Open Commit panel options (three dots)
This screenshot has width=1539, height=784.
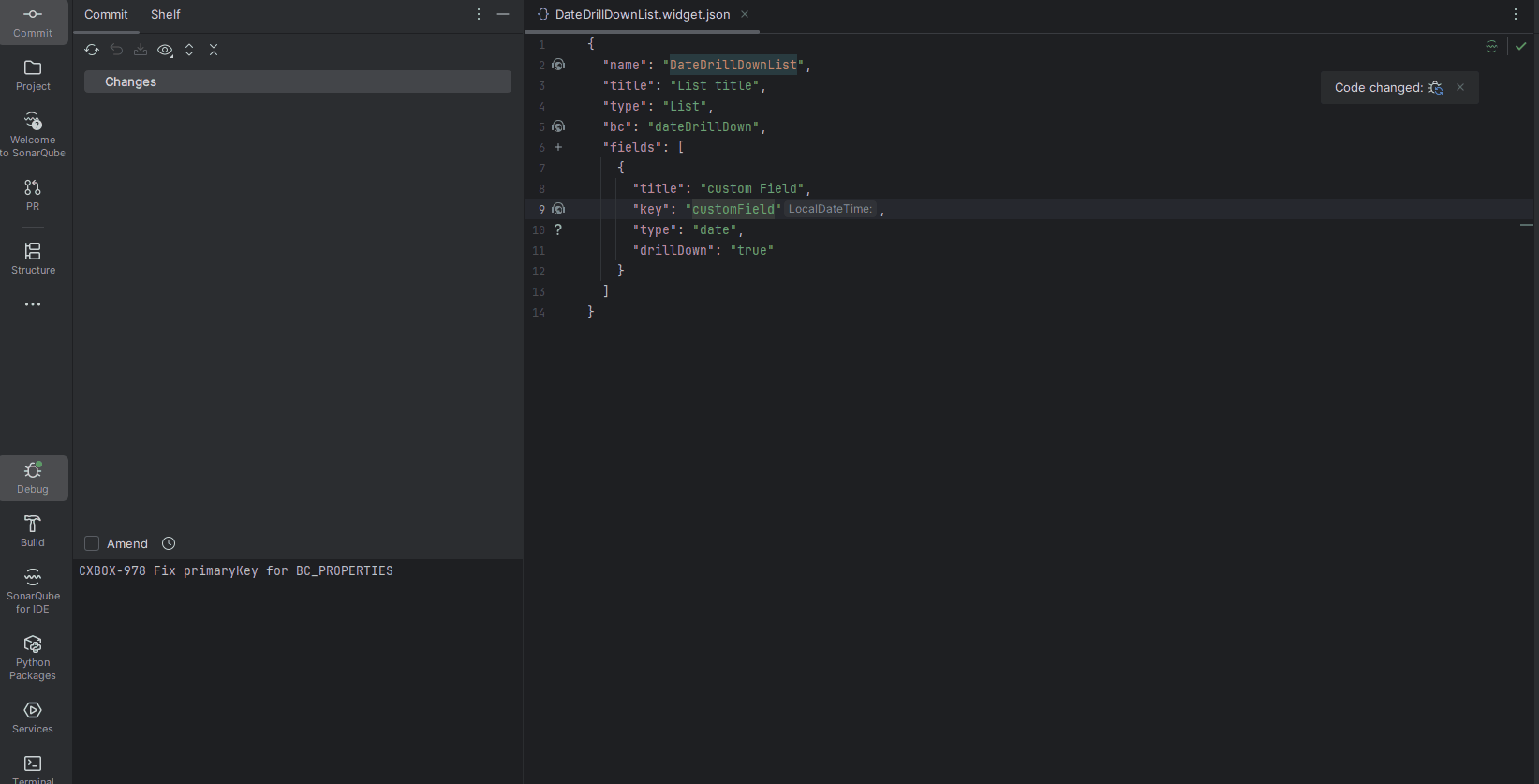(479, 14)
